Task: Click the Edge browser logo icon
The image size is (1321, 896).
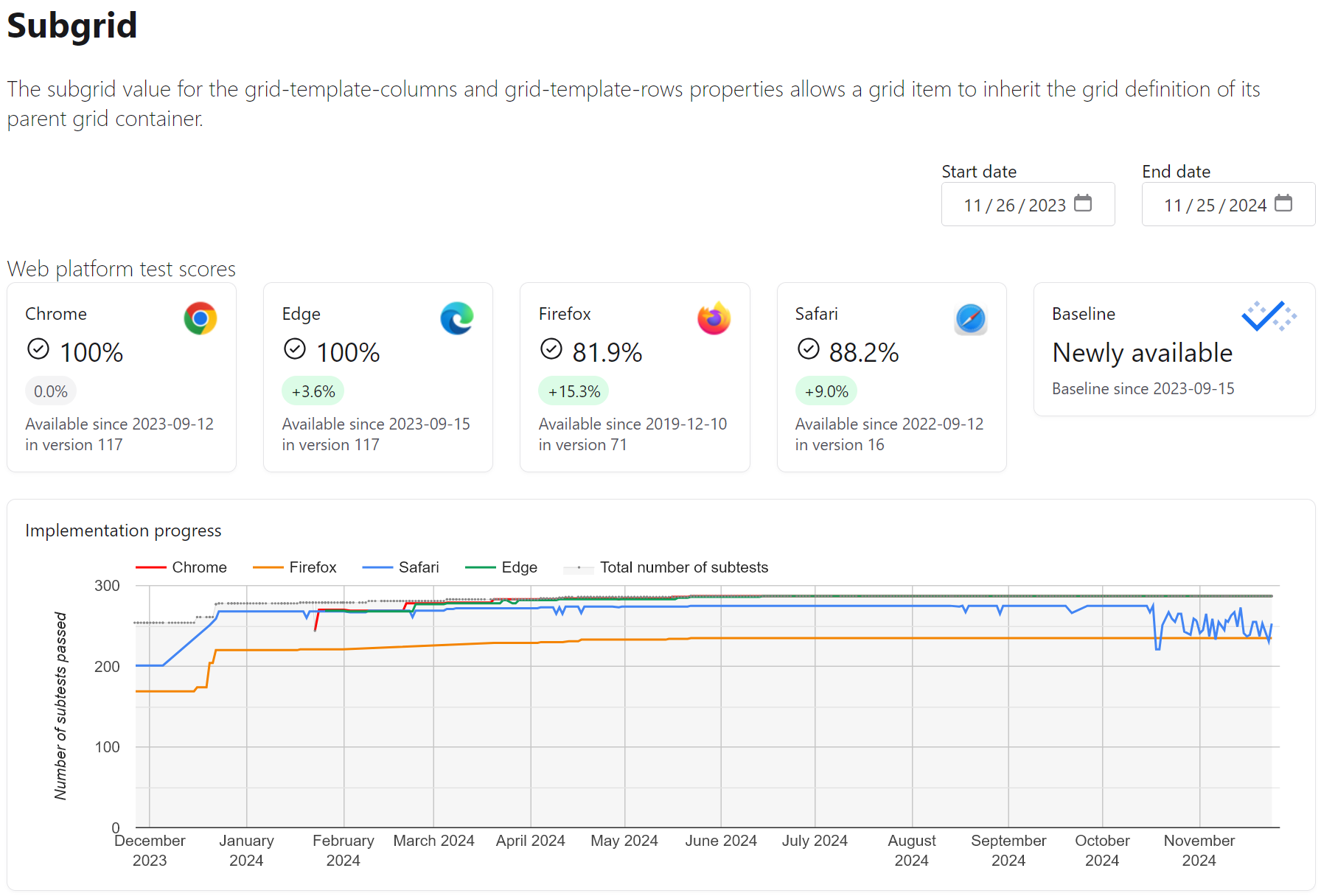Action: pyautogui.click(x=457, y=318)
